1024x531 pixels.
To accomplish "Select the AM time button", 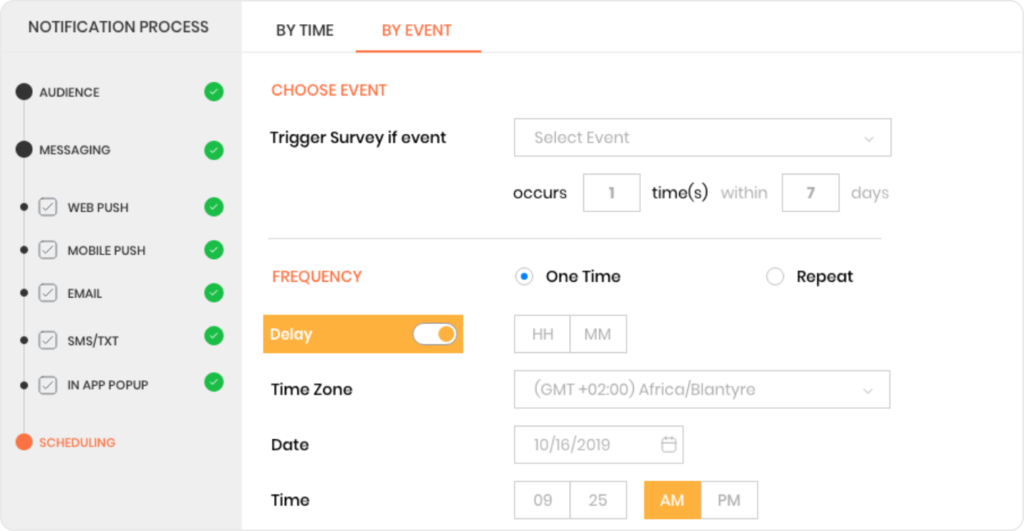I will point(672,500).
